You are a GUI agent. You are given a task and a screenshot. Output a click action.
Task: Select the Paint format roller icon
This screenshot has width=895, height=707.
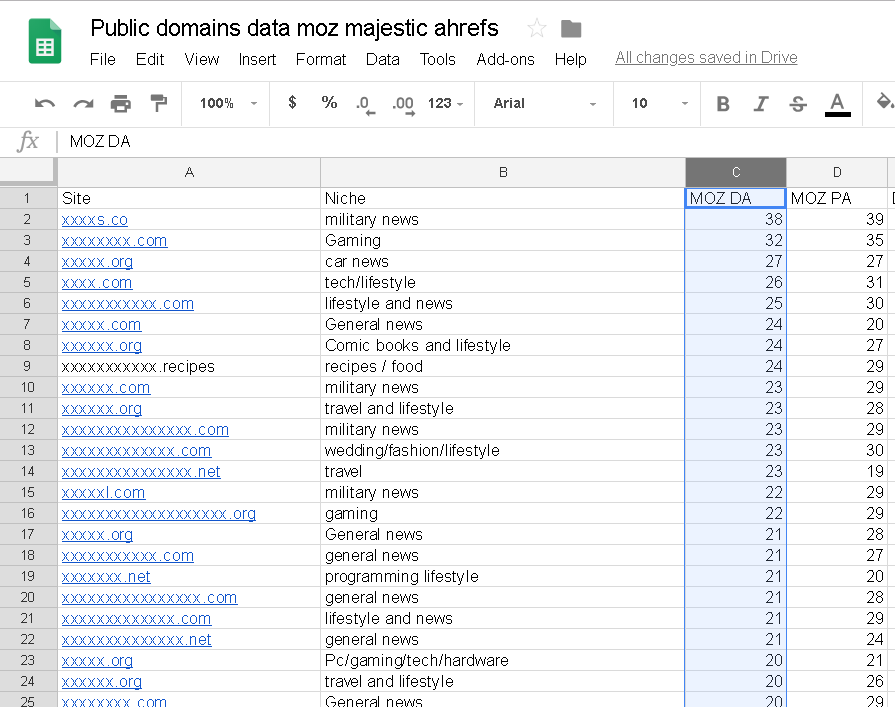point(158,103)
